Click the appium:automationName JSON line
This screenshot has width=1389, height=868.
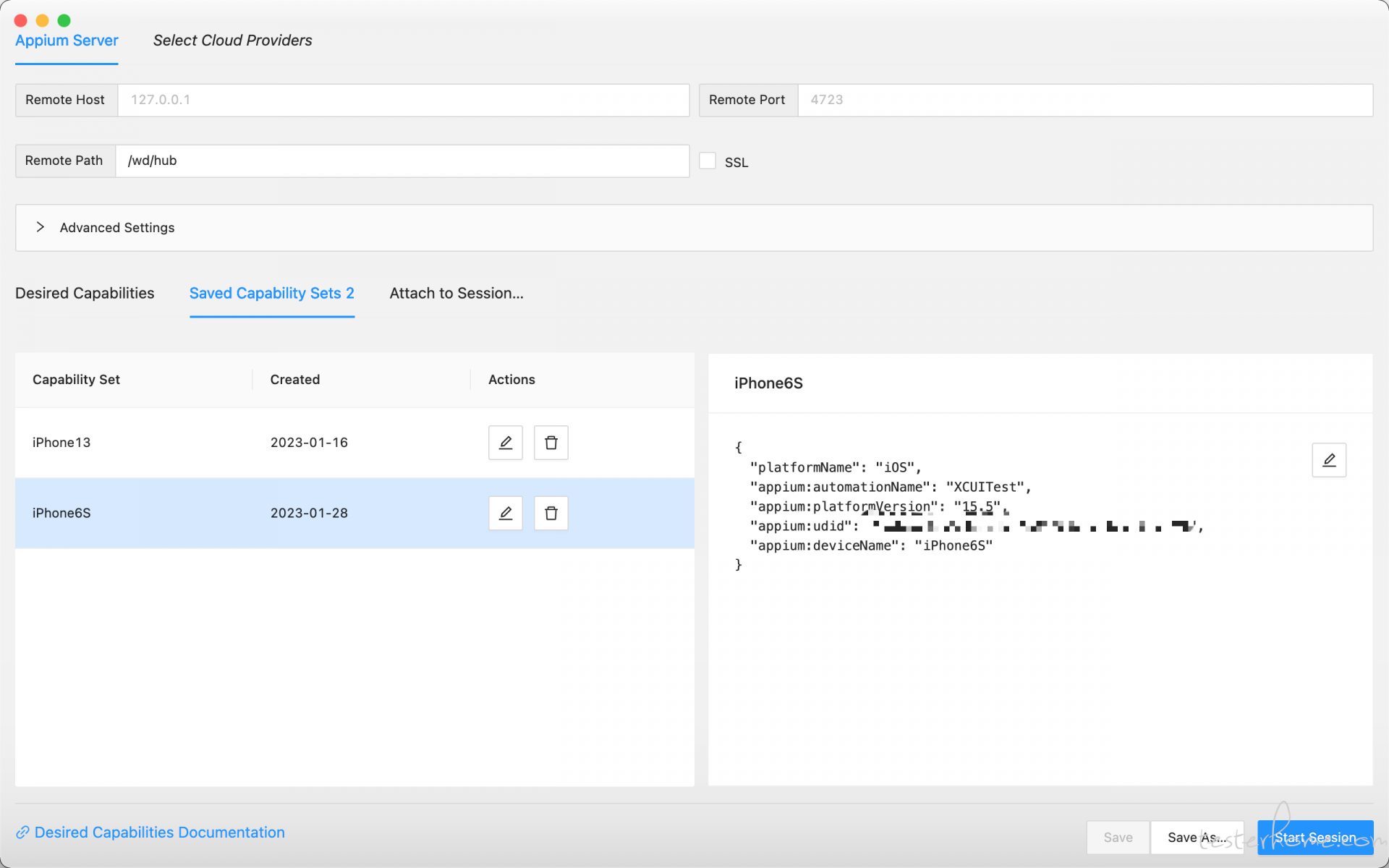891,487
